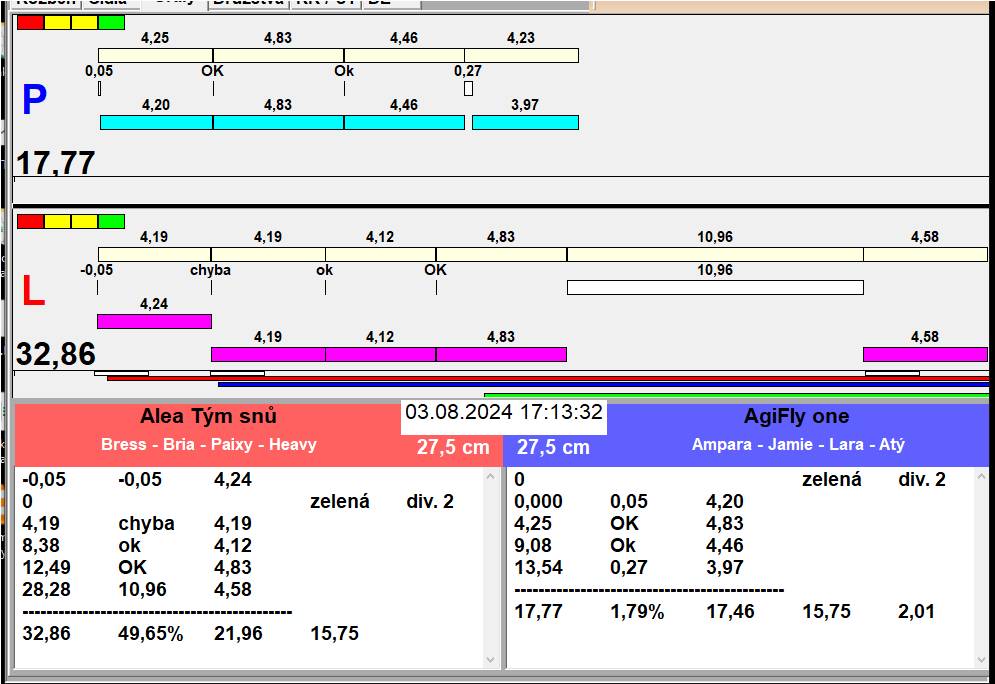
Task: Click the AgiFly one team header
Action: [796, 417]
